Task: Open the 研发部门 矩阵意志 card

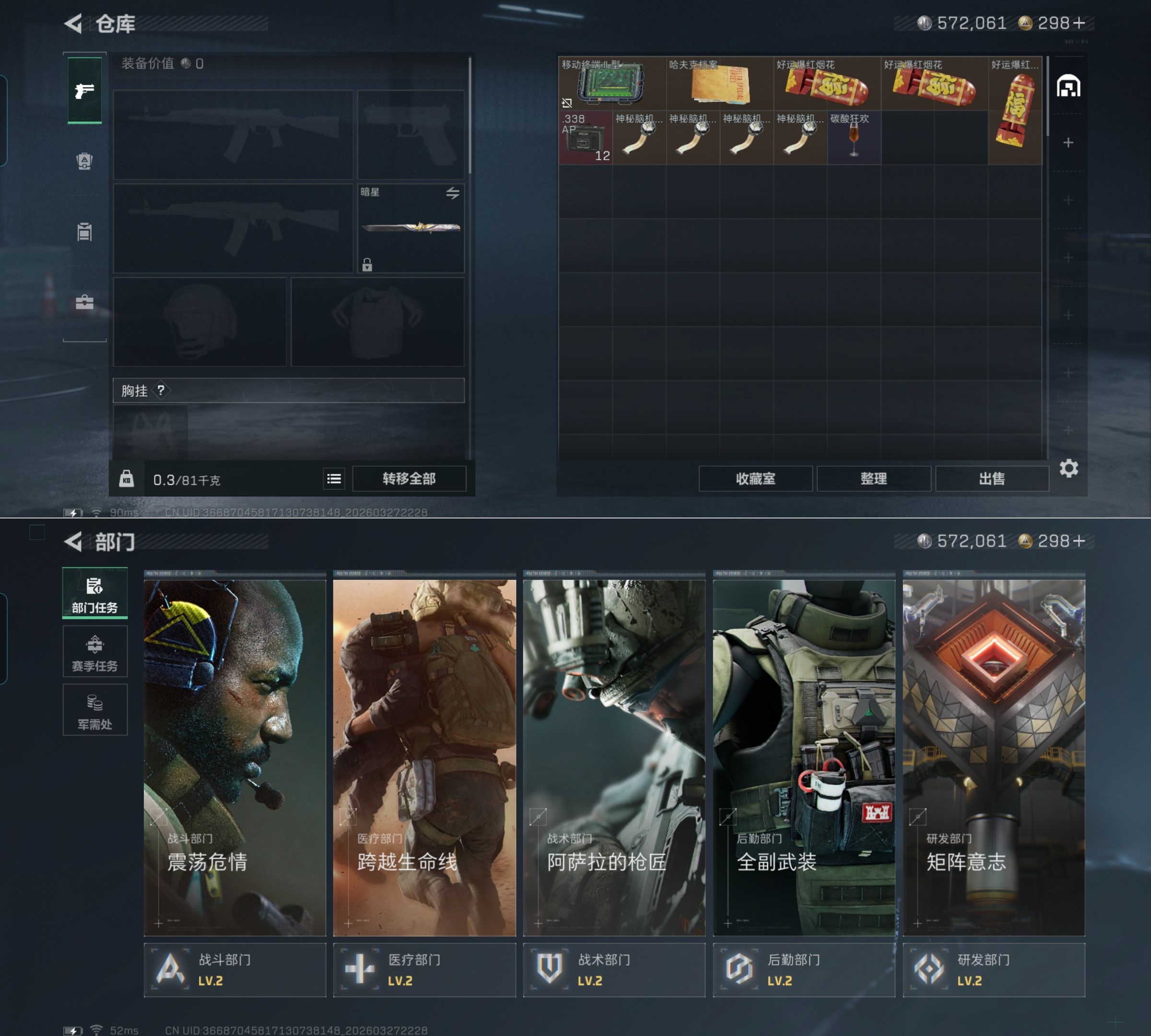Action: tap(994, 757)
